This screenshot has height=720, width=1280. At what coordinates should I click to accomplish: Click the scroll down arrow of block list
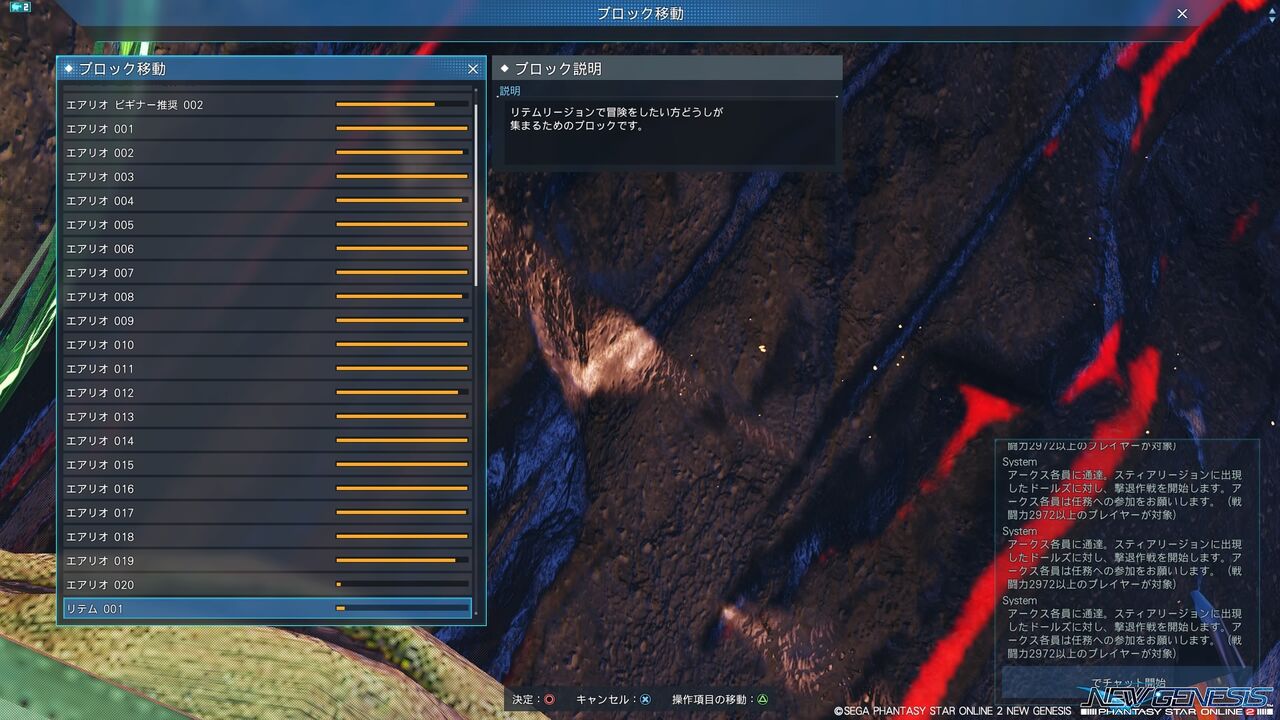click(x=476, y=614)
